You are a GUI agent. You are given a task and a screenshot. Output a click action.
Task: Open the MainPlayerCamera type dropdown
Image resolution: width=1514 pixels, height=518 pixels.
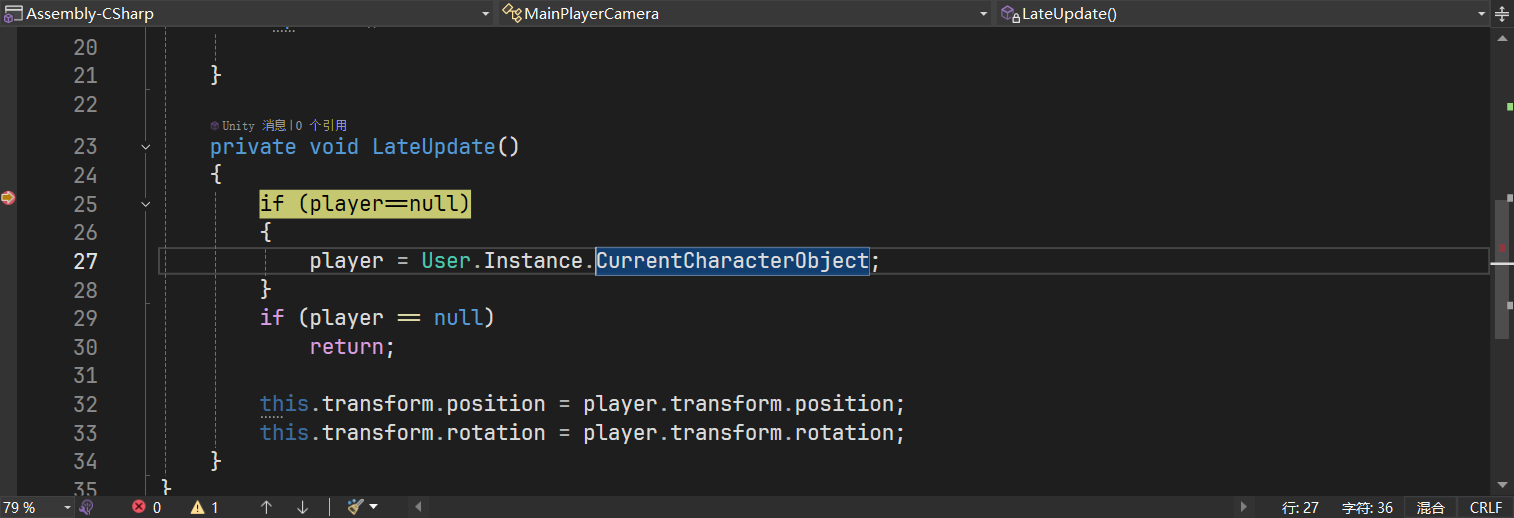click(983, 14)
